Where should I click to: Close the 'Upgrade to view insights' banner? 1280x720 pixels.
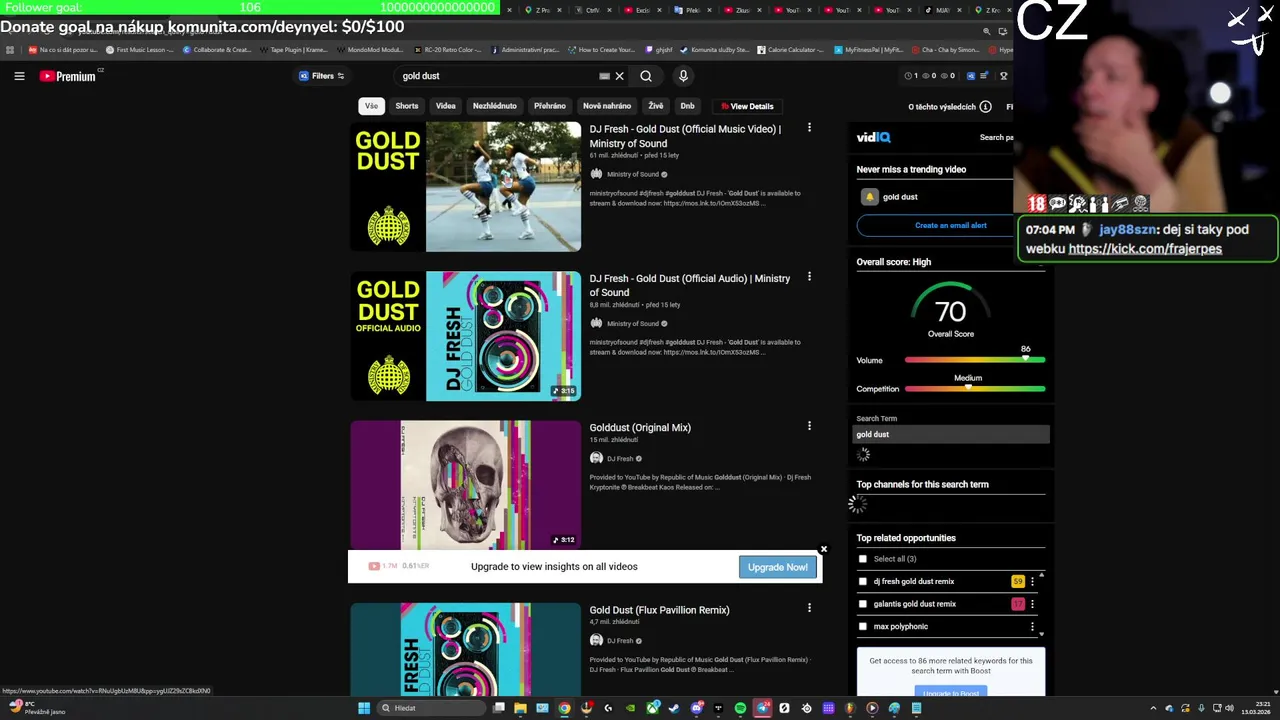coord(823,549)
